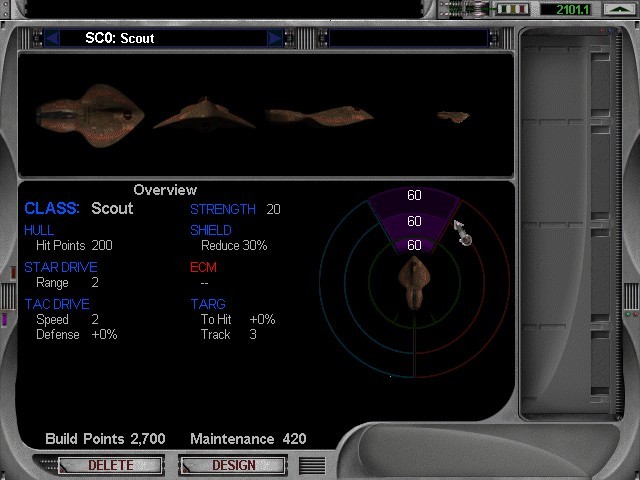640x480 pixels.
Task: Click the green-yellow-red speed indicator at top
Action: (513, 9)
